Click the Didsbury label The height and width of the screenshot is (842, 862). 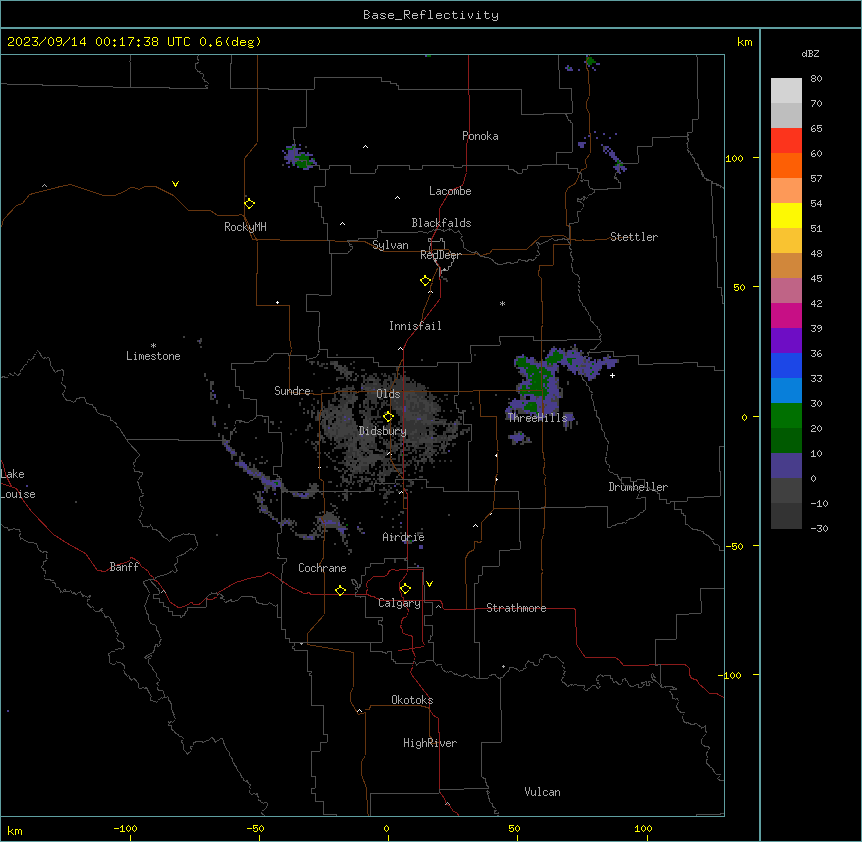pos(383,431)
